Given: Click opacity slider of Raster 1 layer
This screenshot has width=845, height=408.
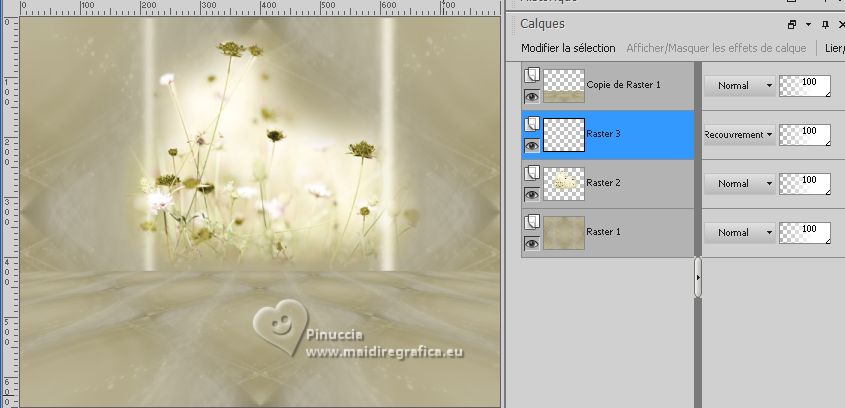Looking at the screenshot, I should click(x=805, y=233).
